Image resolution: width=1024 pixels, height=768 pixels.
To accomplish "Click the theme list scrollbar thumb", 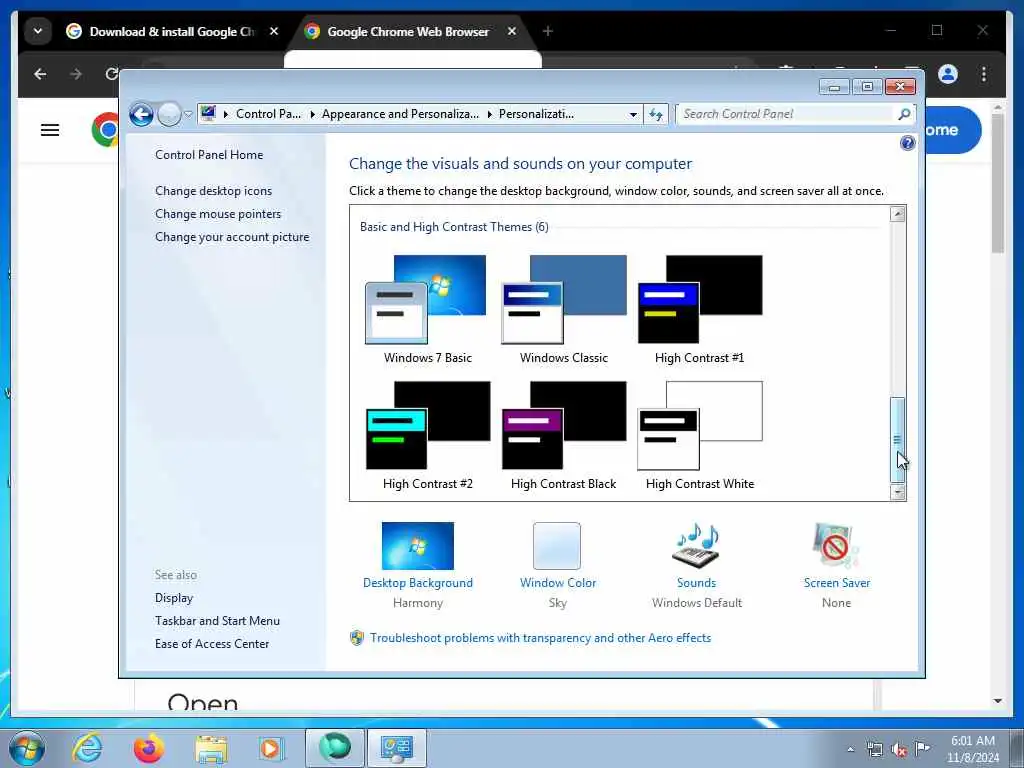I will point(898,440).
